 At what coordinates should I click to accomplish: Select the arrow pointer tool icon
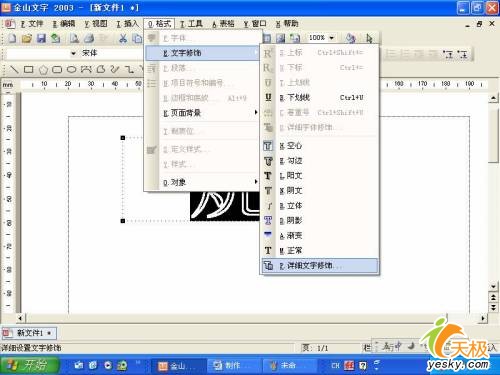(x=369, y=38)
